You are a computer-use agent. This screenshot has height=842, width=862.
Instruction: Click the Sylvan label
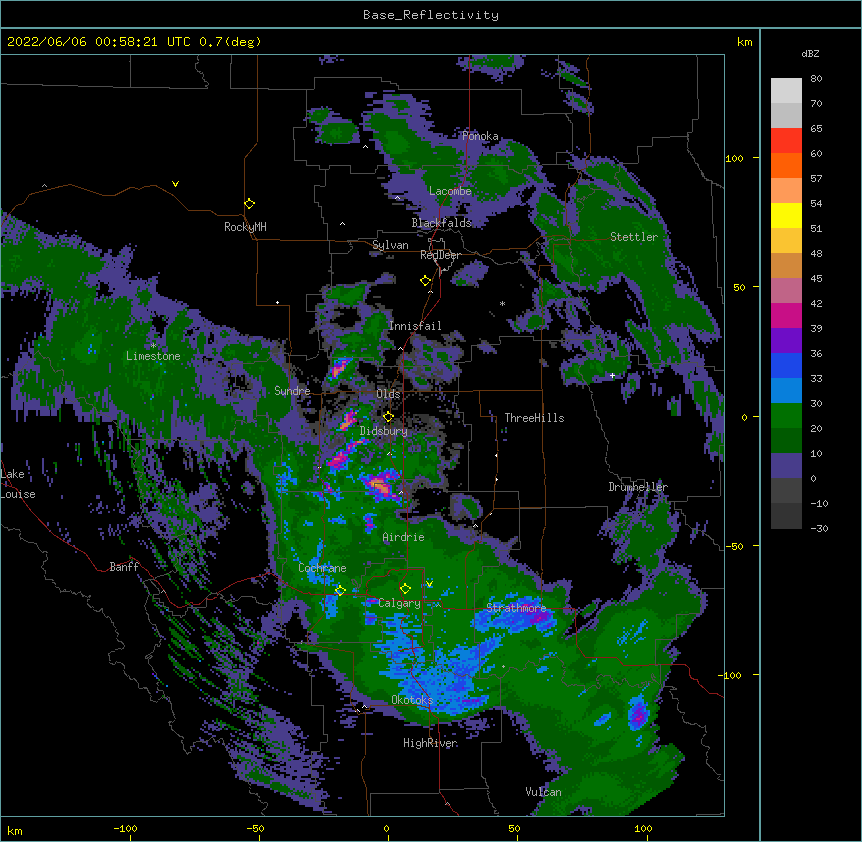390,245
